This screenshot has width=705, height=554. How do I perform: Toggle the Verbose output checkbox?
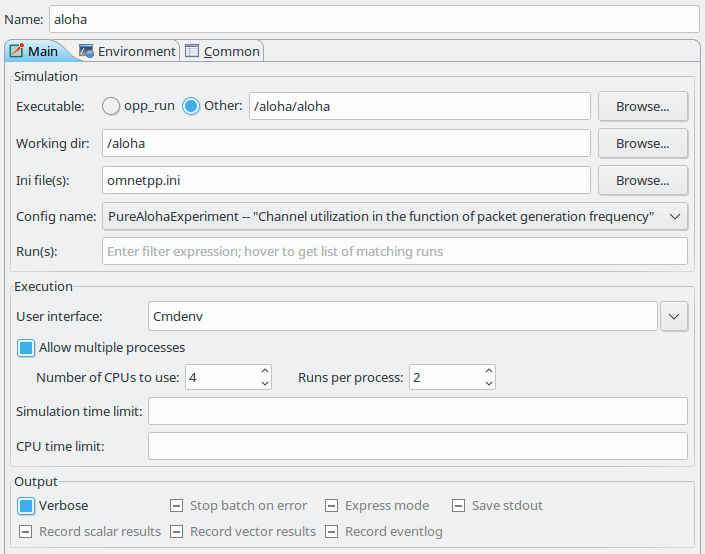26,506
